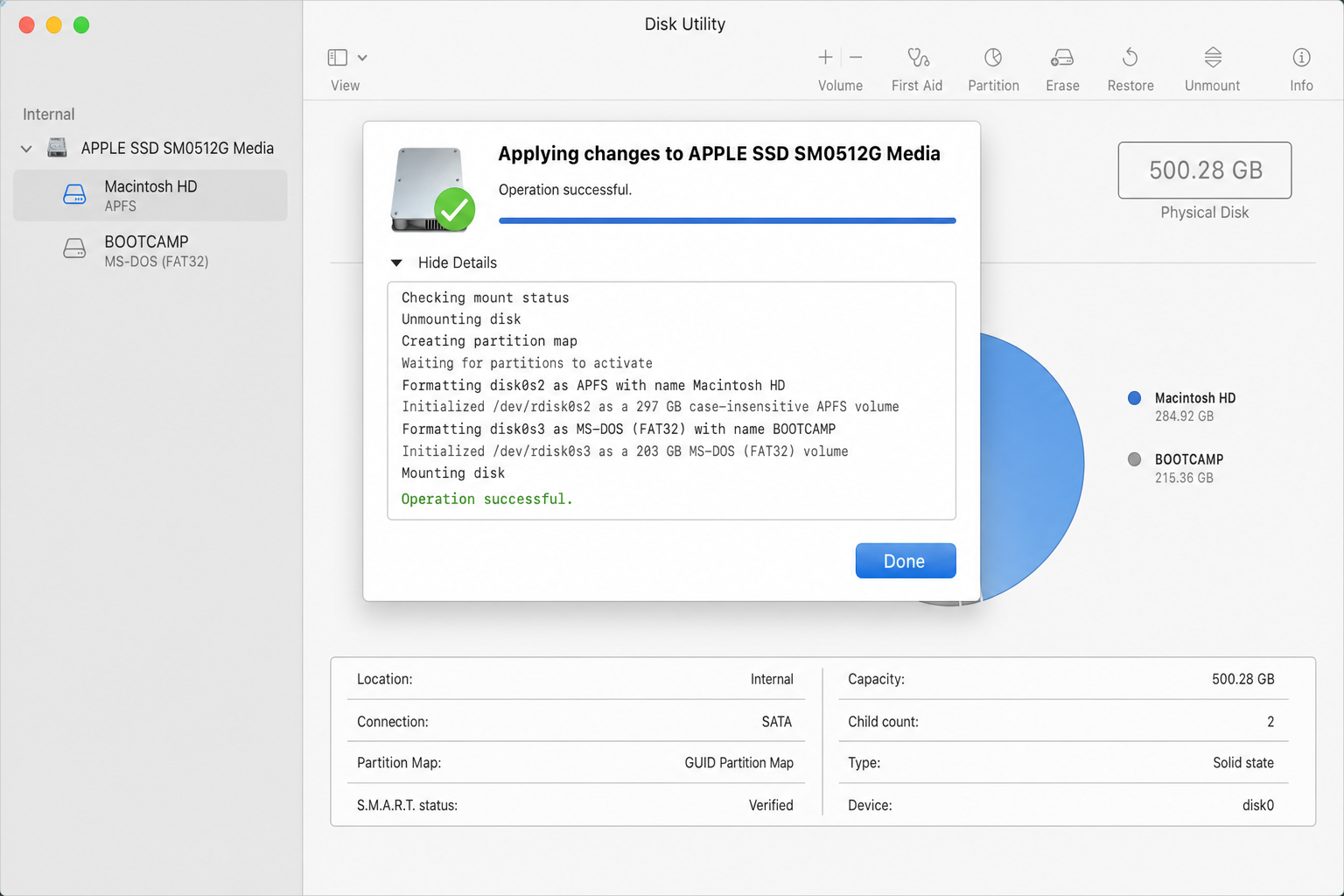The height and width of the screenshot is (896, 1344).
Task: Click the yellow minimize window button
Action: point(54,25)
